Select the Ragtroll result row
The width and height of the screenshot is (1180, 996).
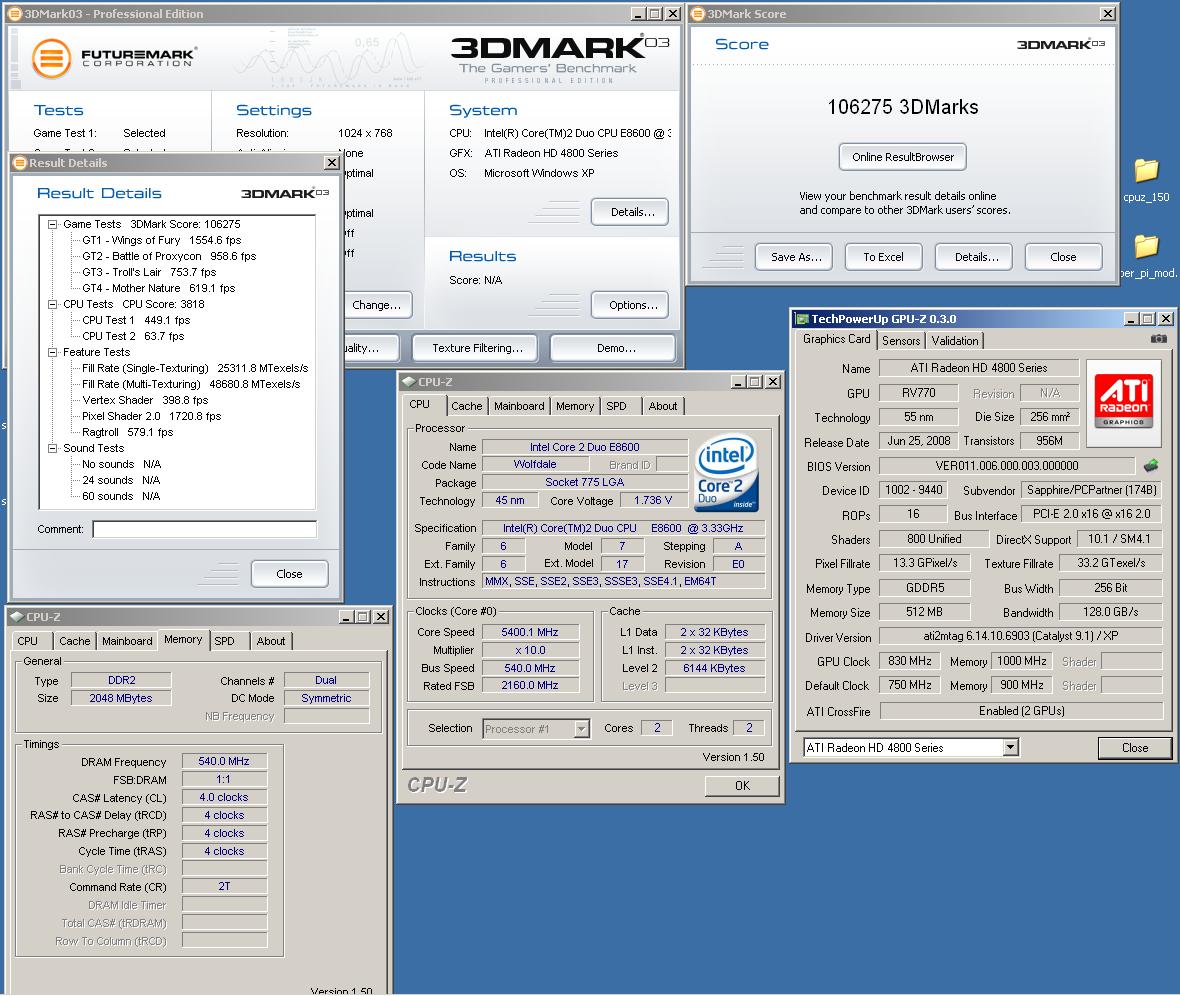(x=127, y=432)
